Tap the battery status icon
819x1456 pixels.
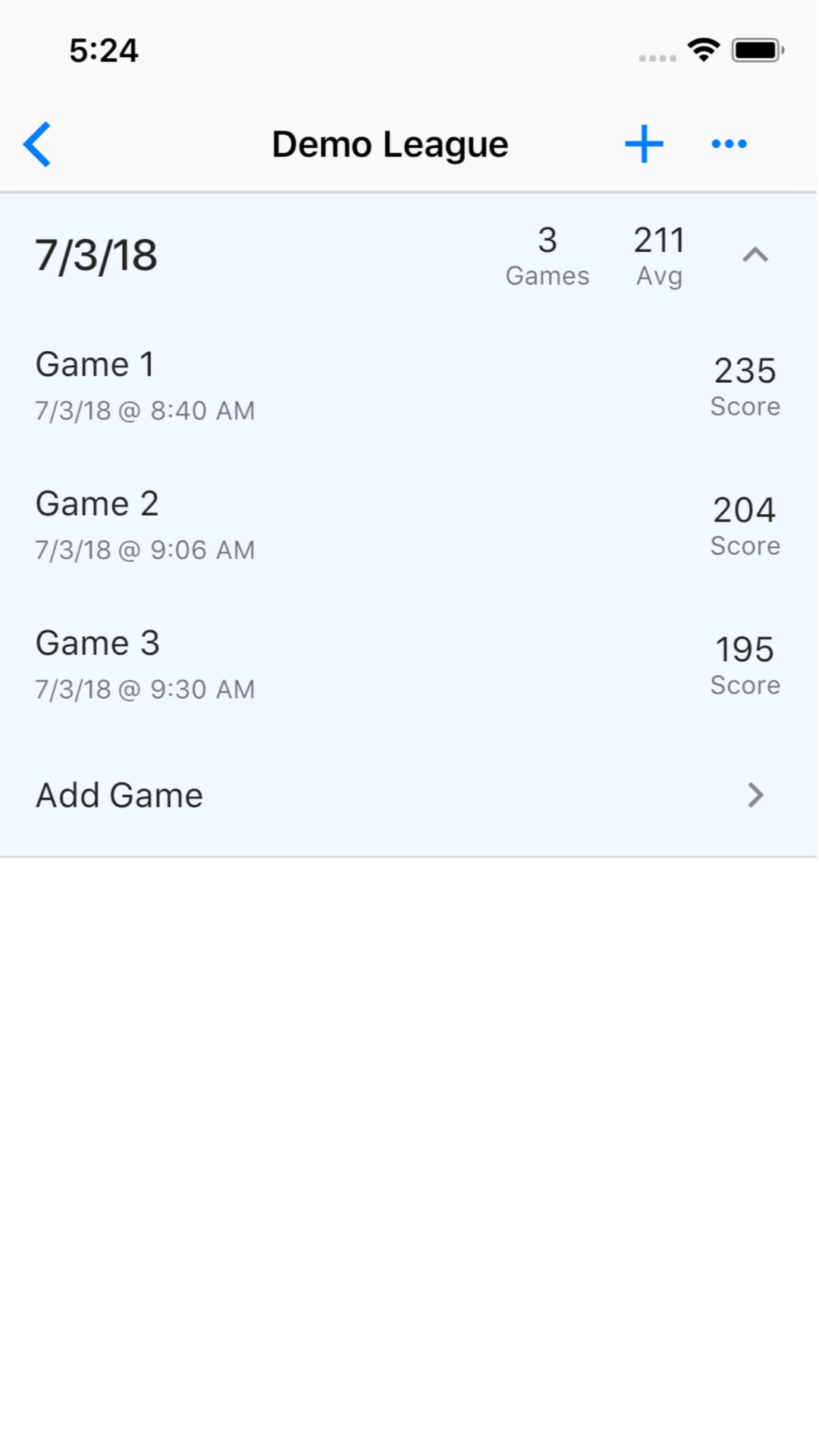coord(757,50)
